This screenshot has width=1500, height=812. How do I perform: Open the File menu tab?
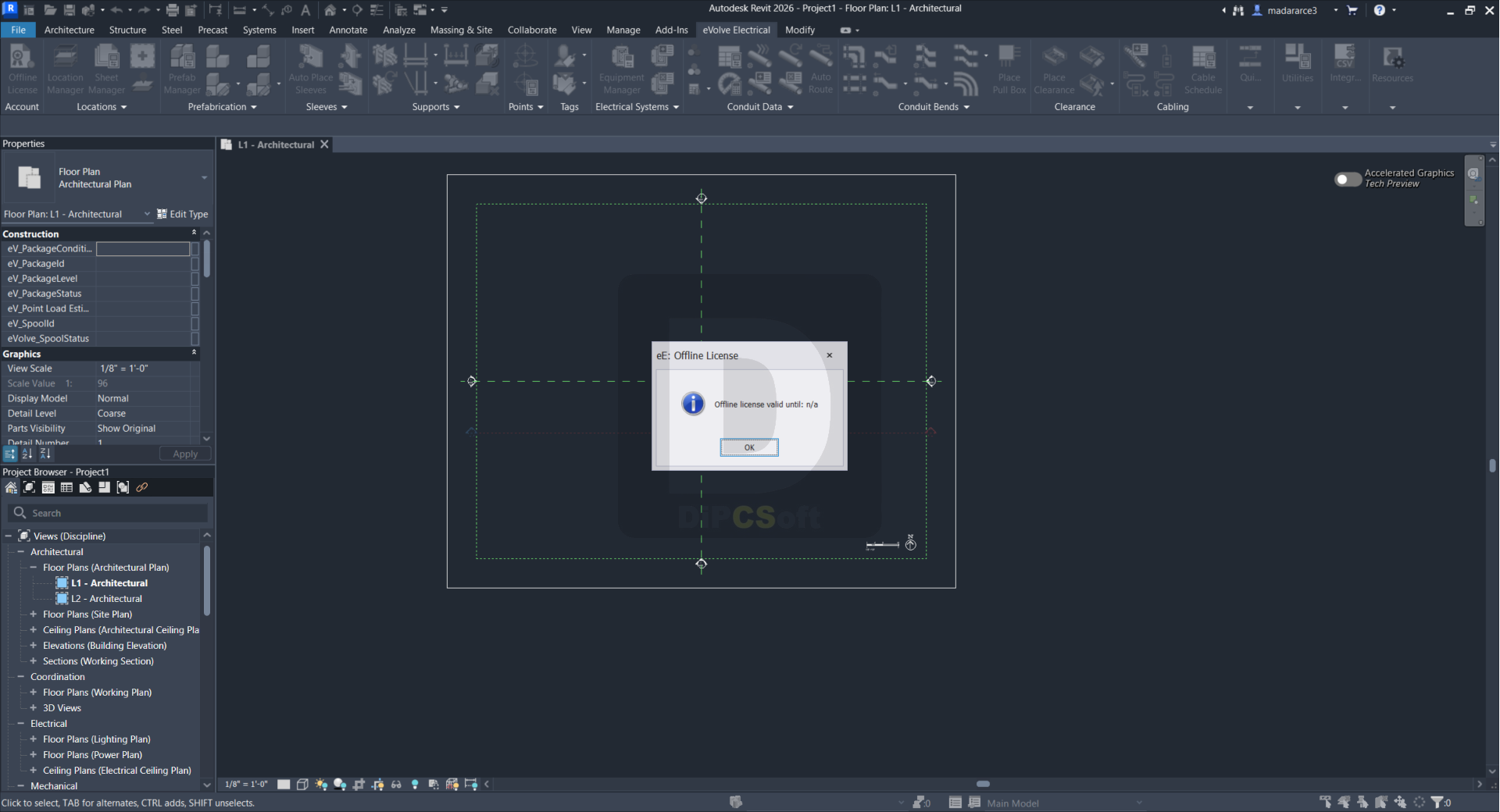coord(18,30)
